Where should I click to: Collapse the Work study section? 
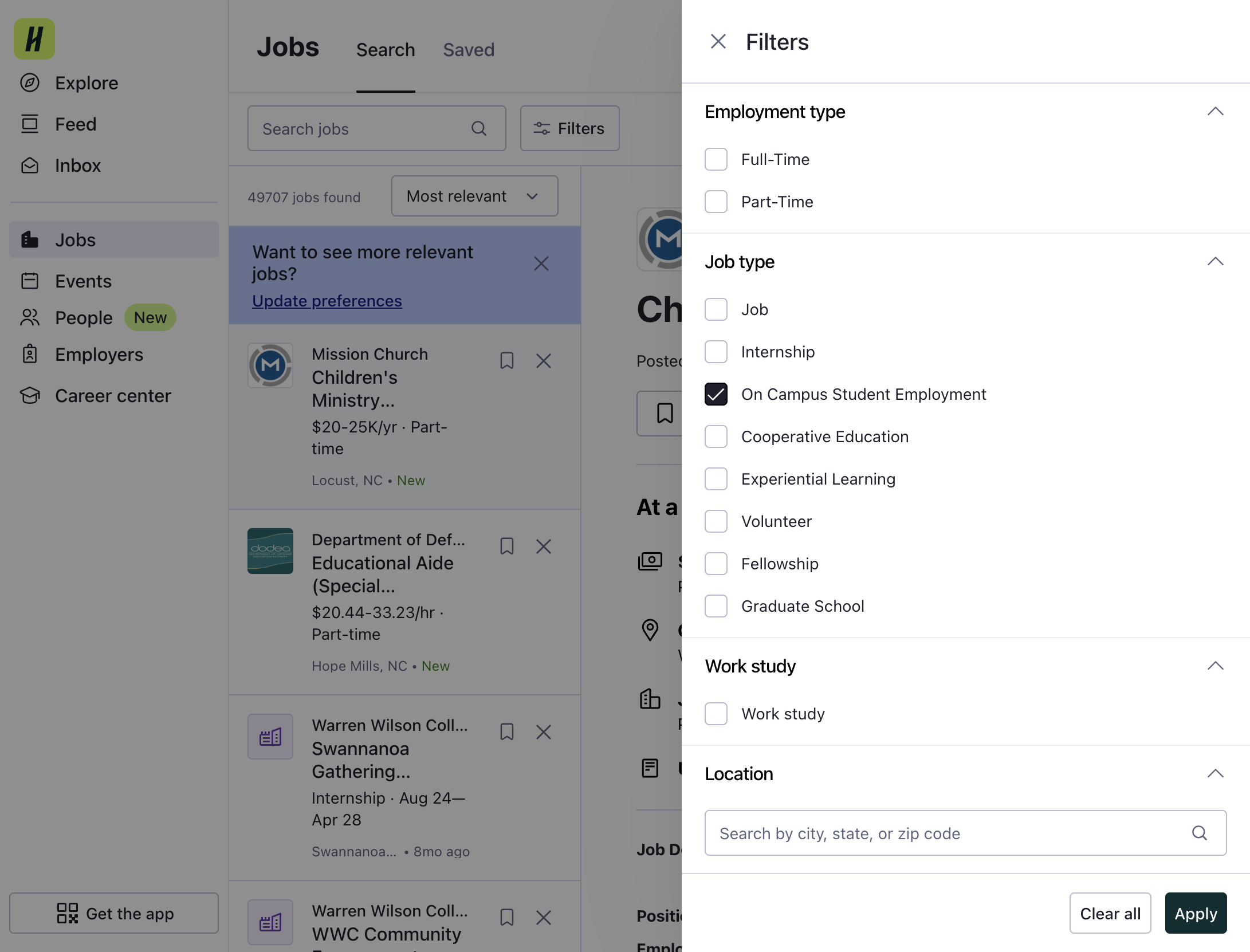point(1215,666)
